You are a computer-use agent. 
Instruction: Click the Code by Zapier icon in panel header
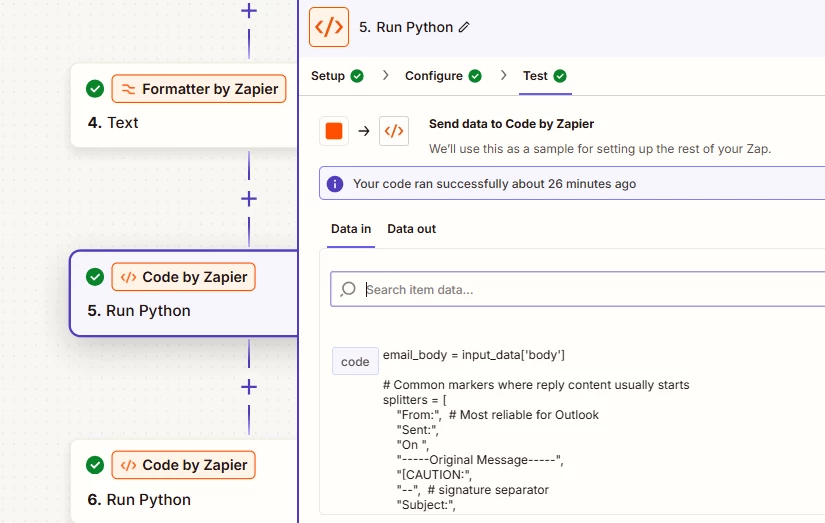point(329,27)
